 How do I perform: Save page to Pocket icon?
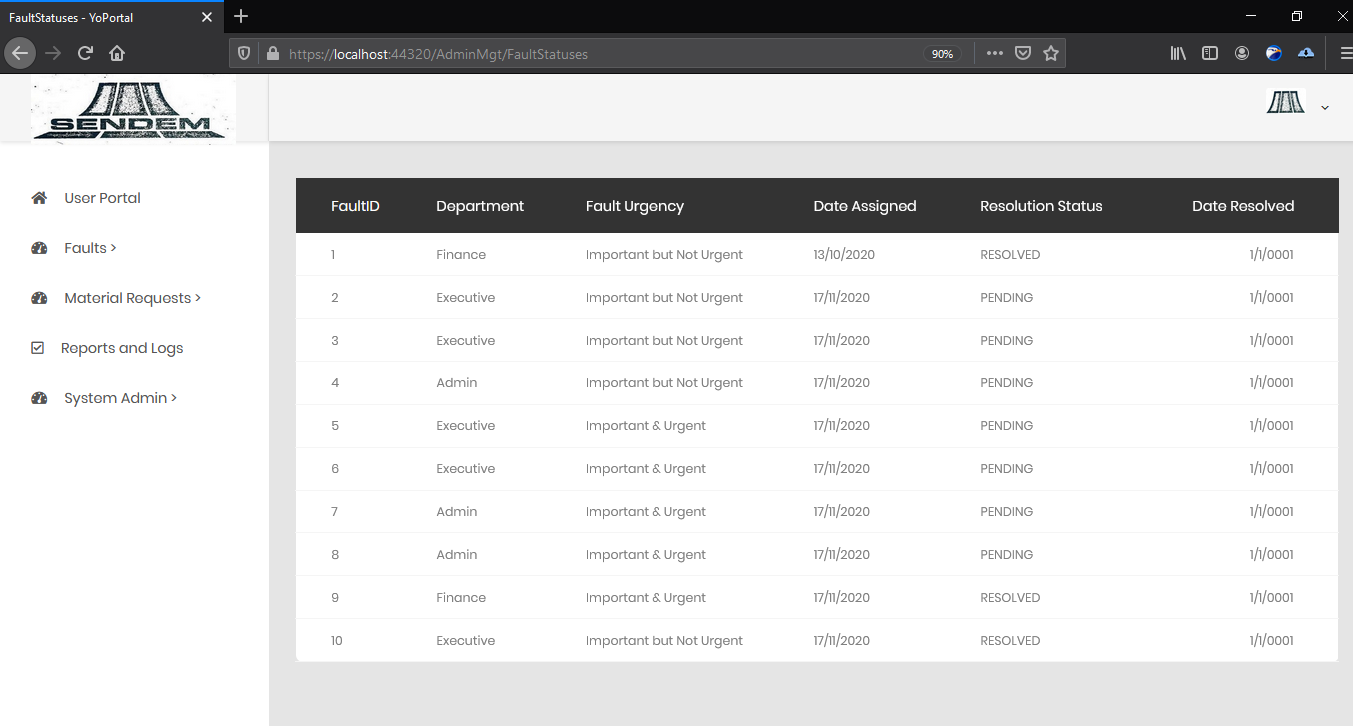[x=1023, y=54]
